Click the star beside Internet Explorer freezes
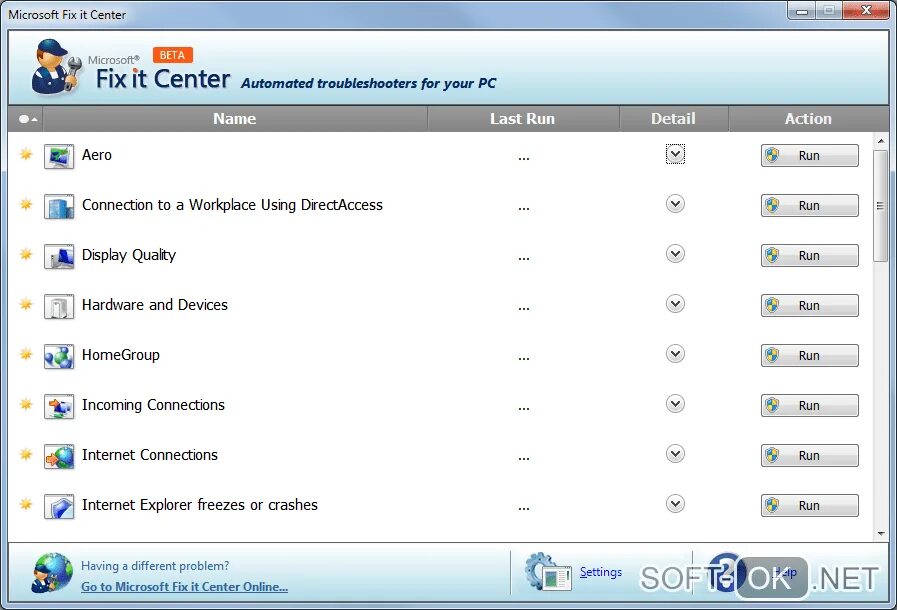The height and width of the screenshot is (610, 897). [26, 504]
